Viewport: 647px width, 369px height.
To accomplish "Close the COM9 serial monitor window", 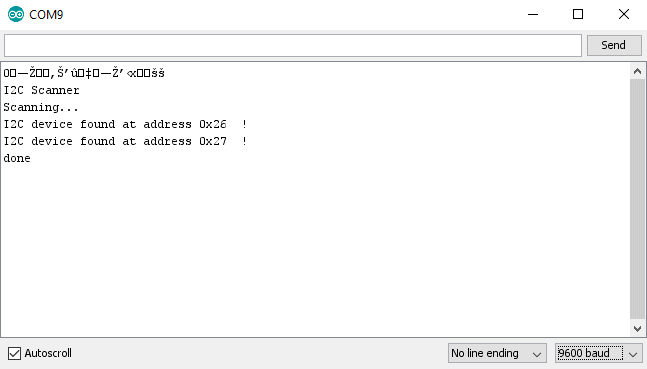I will 623,14.
